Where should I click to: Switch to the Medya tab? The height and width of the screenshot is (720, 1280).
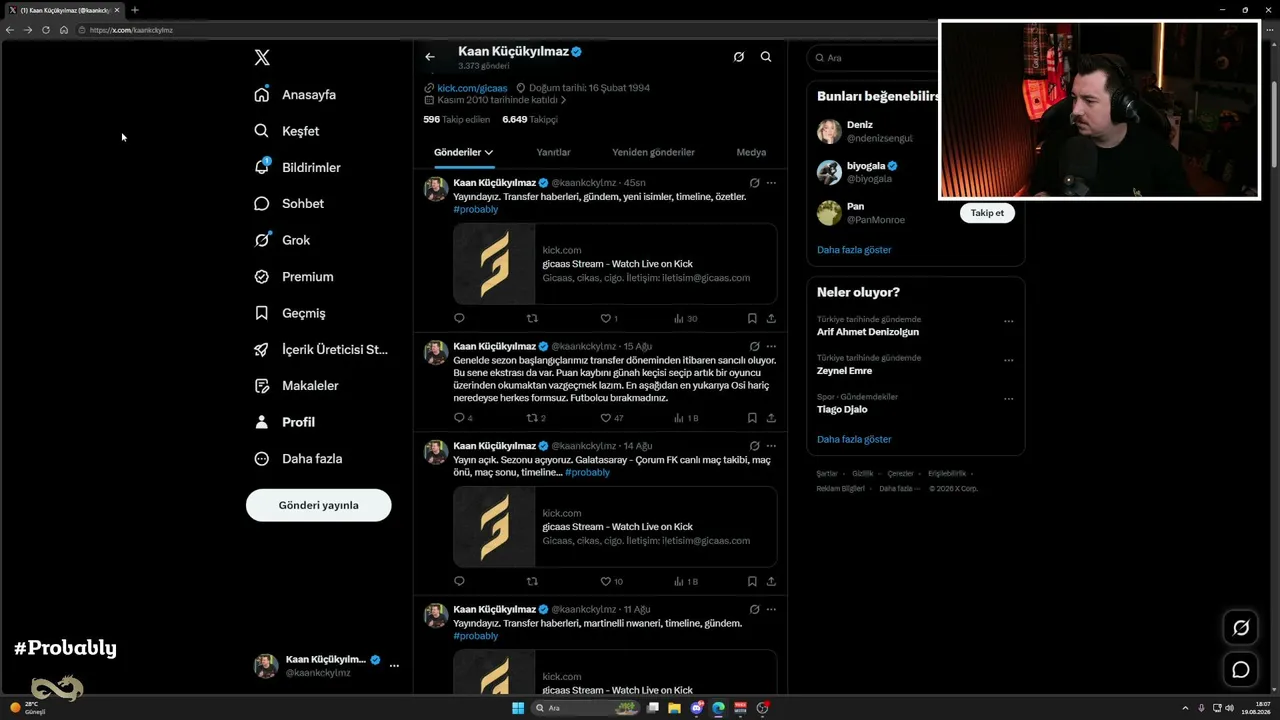tap(751, 152)
